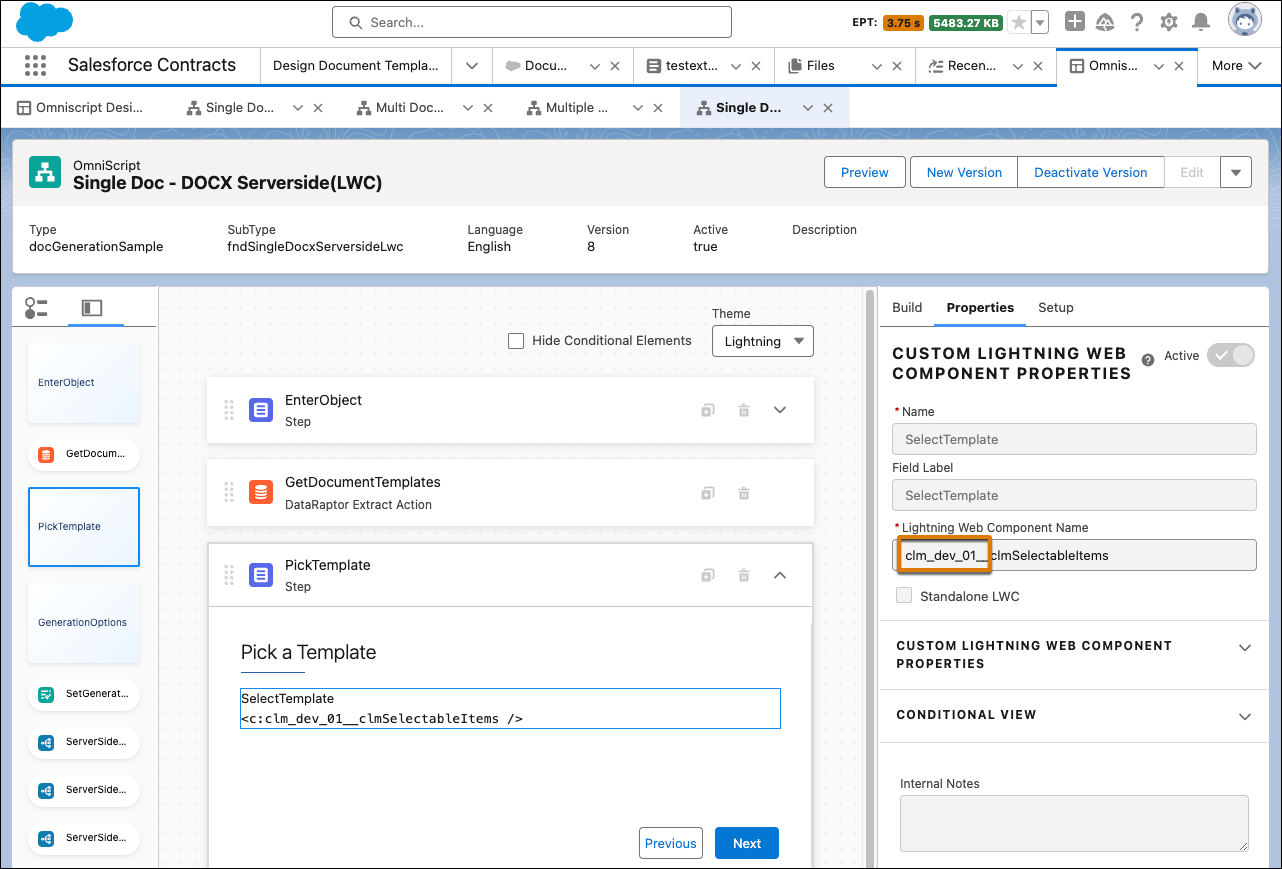Grab the EnterObject drag handle
The height and width of the screenshot is (869, 1282).
tap(229, 410)
